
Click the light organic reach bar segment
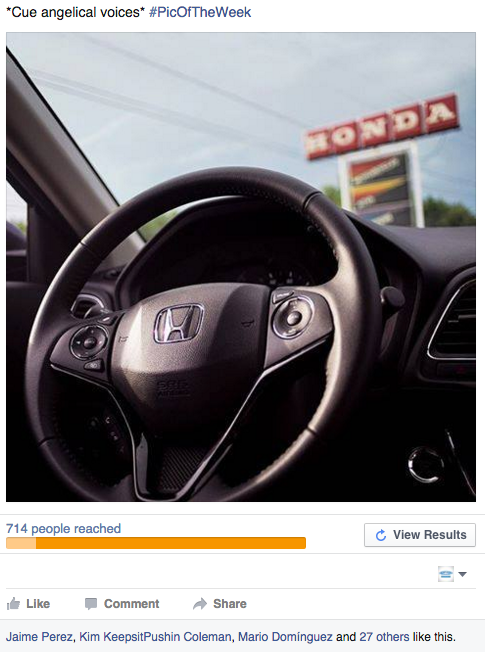pos(21,543)
